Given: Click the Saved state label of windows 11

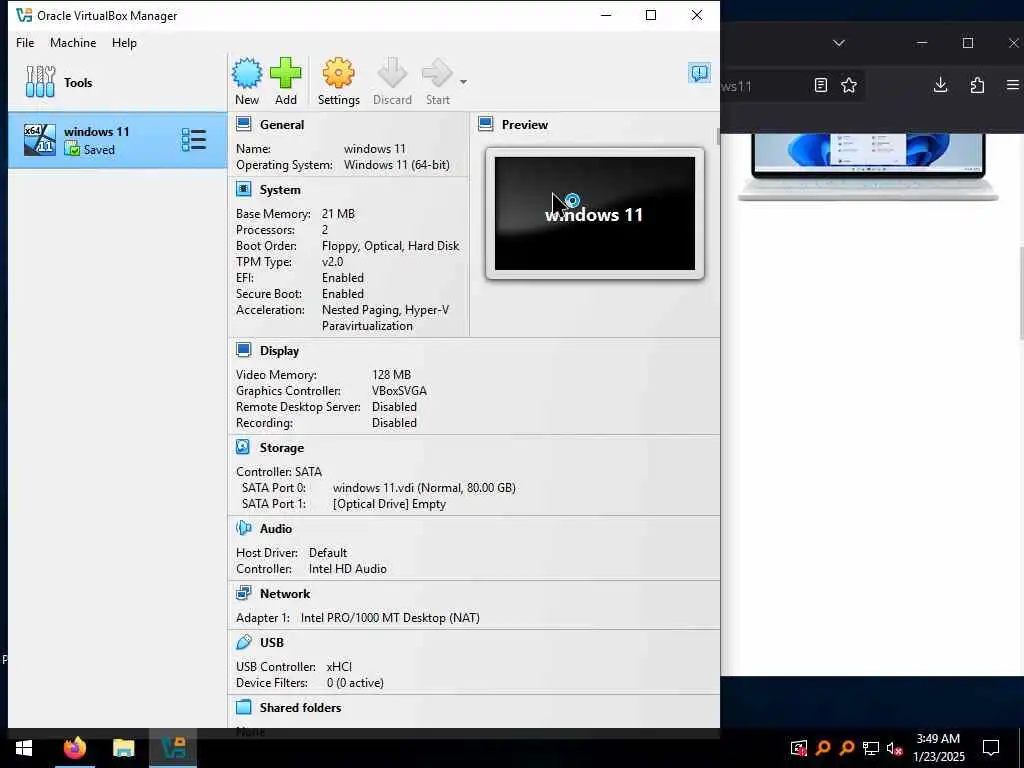Looking at the screenshot, I should coord(99,150).
